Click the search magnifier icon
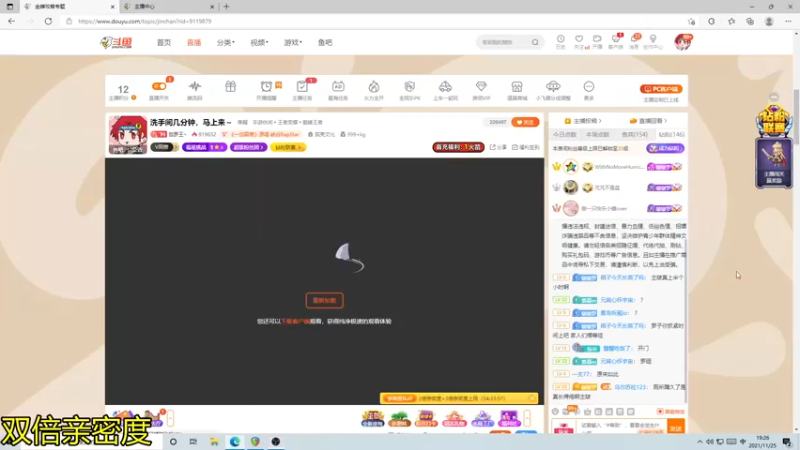This screenshot has height=450, width=800. tap(535, 42)
